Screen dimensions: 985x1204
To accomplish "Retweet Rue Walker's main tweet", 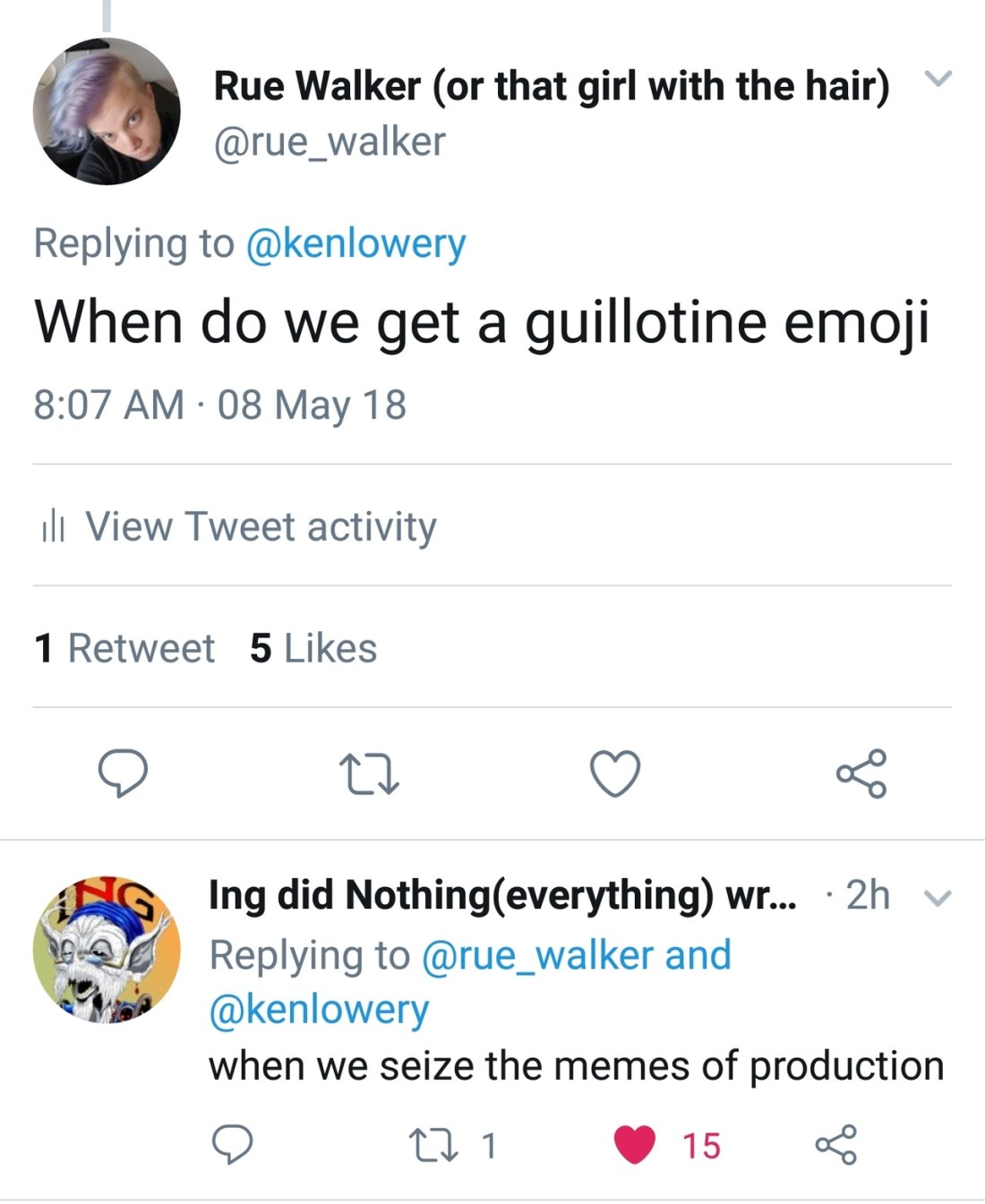I will point(369,774).
